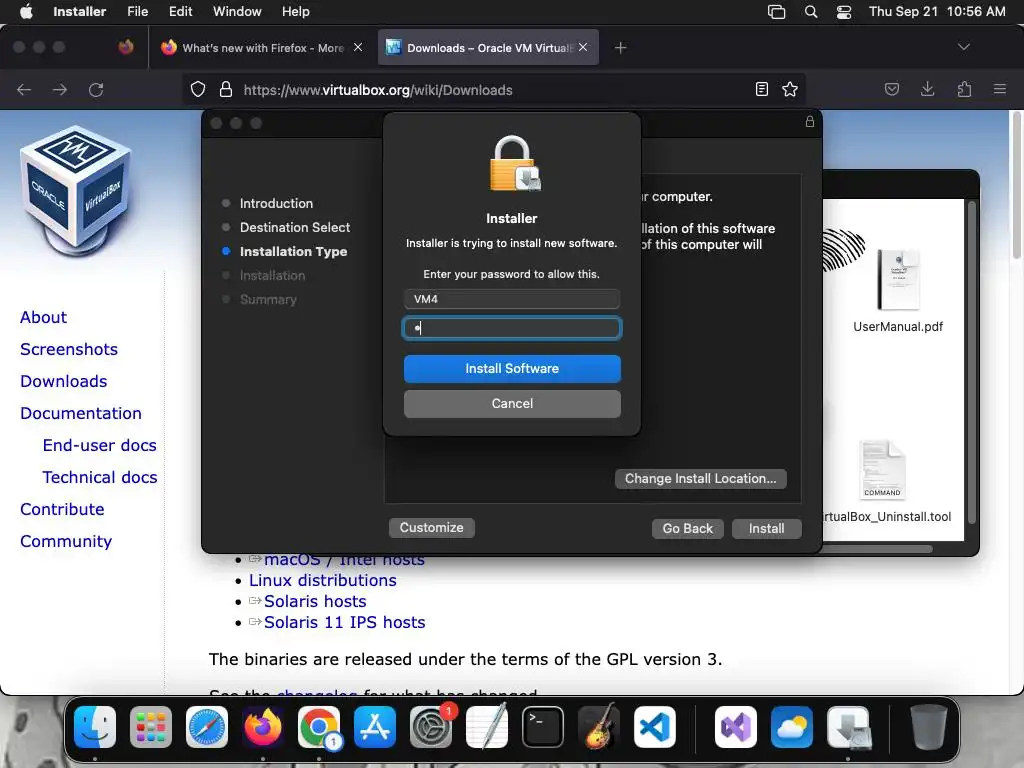Open the Solaris hosts link
Screen dimensions: 1024x768
[x=315, y=601]
